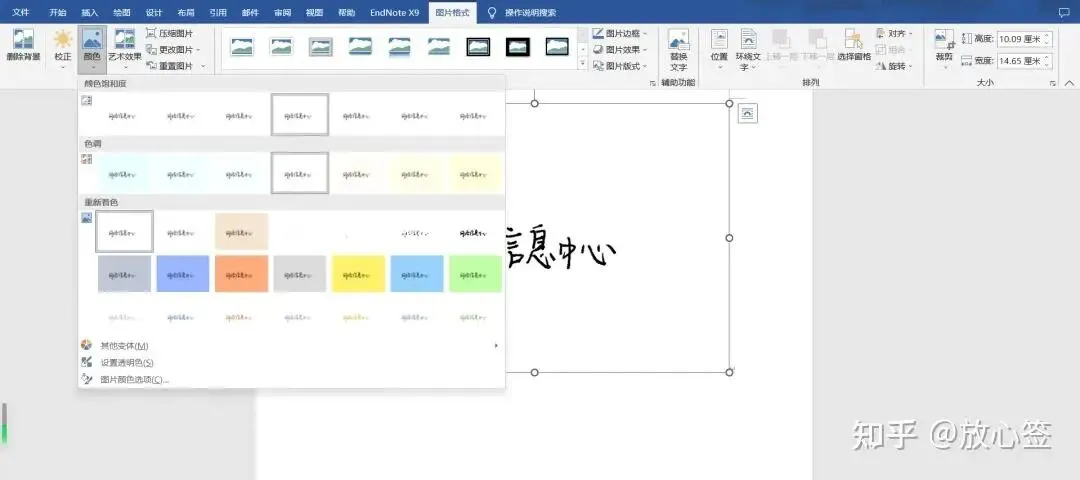Apply the orange recolor swatch
Viewport: 1080px width, 480px height.
click(x=241, y=273)
